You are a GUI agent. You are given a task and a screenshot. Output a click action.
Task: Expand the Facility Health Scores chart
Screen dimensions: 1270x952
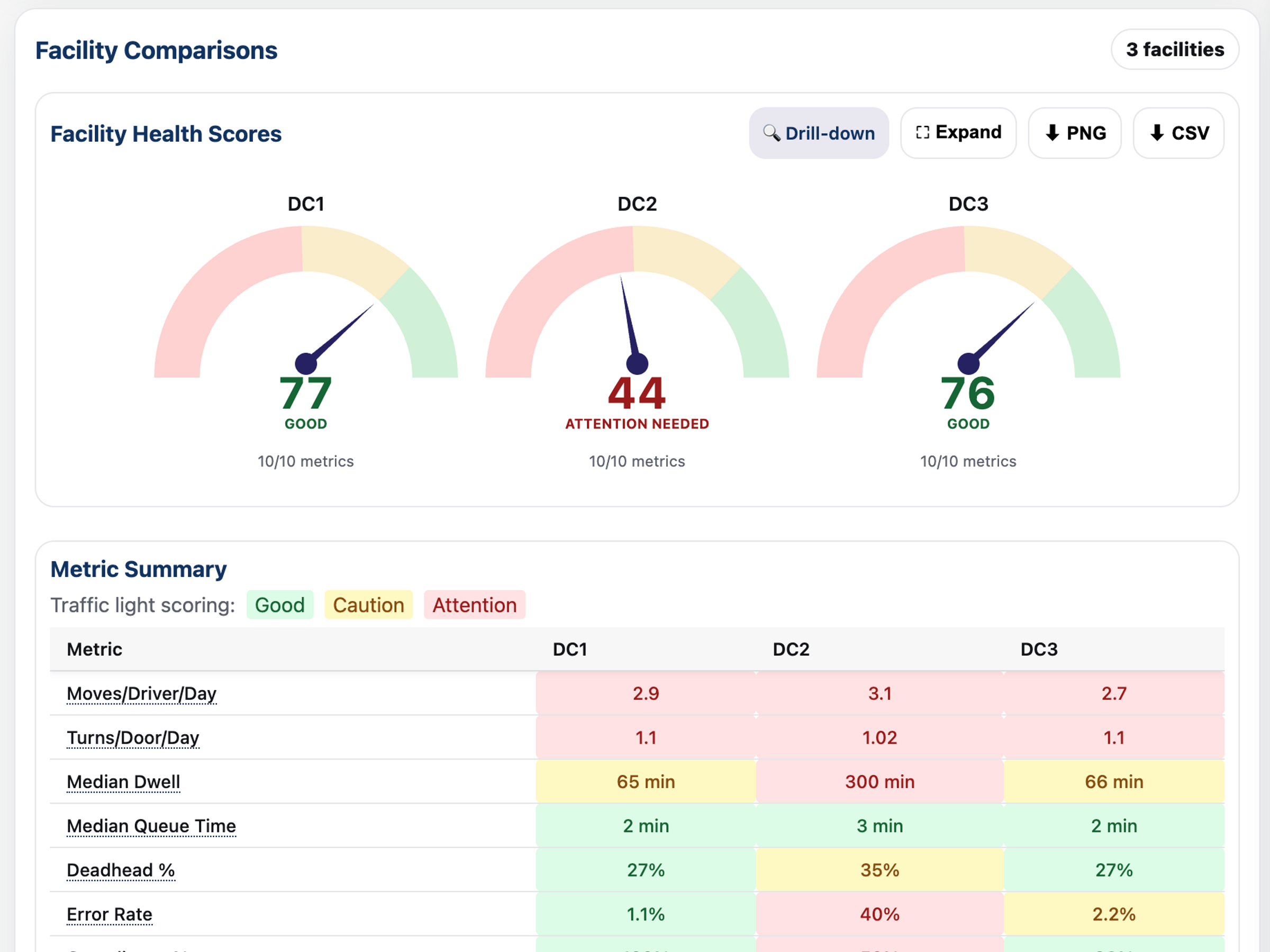(958, 133)
